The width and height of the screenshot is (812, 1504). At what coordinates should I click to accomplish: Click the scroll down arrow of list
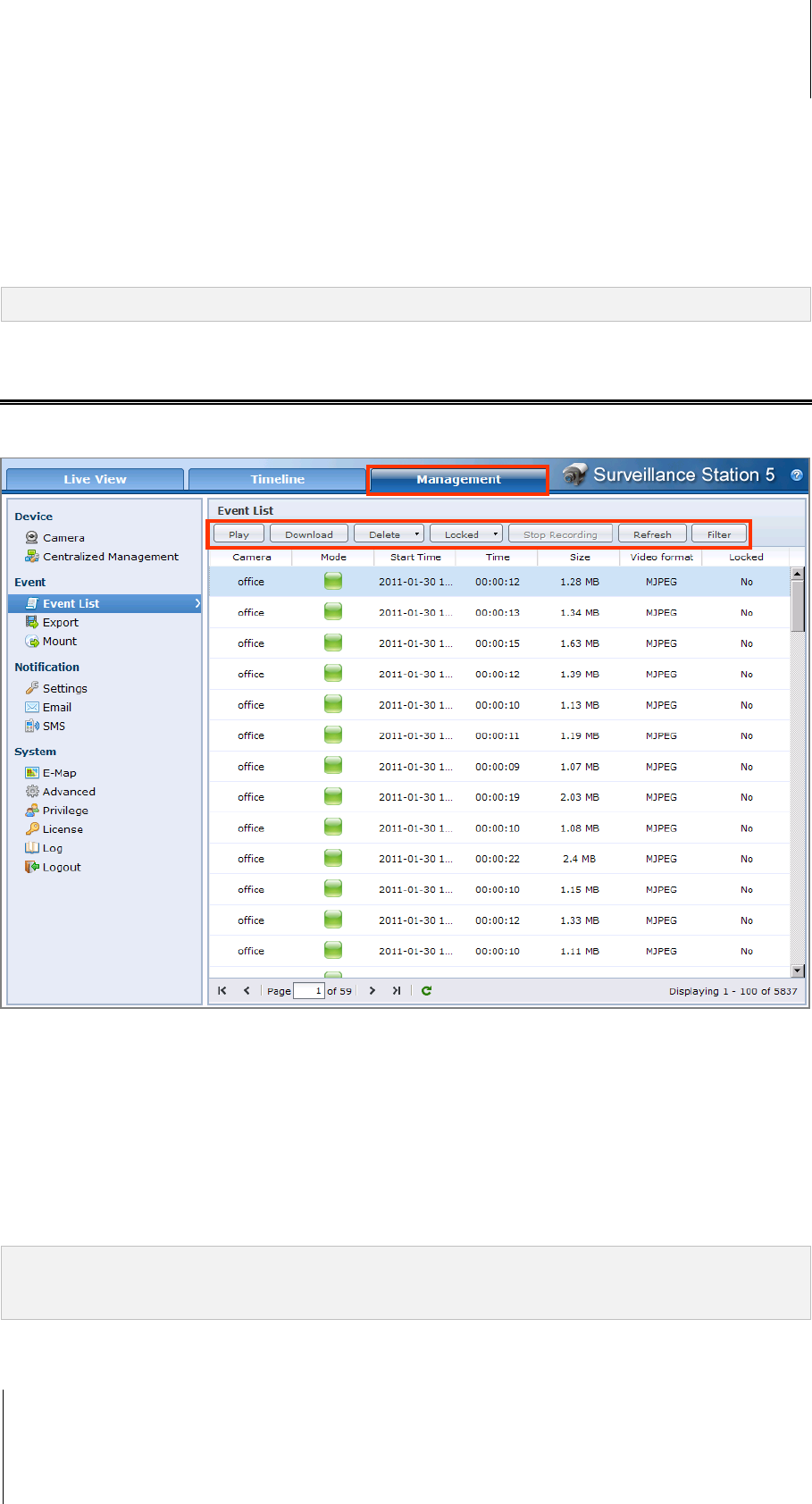click(x=798, y=970)
